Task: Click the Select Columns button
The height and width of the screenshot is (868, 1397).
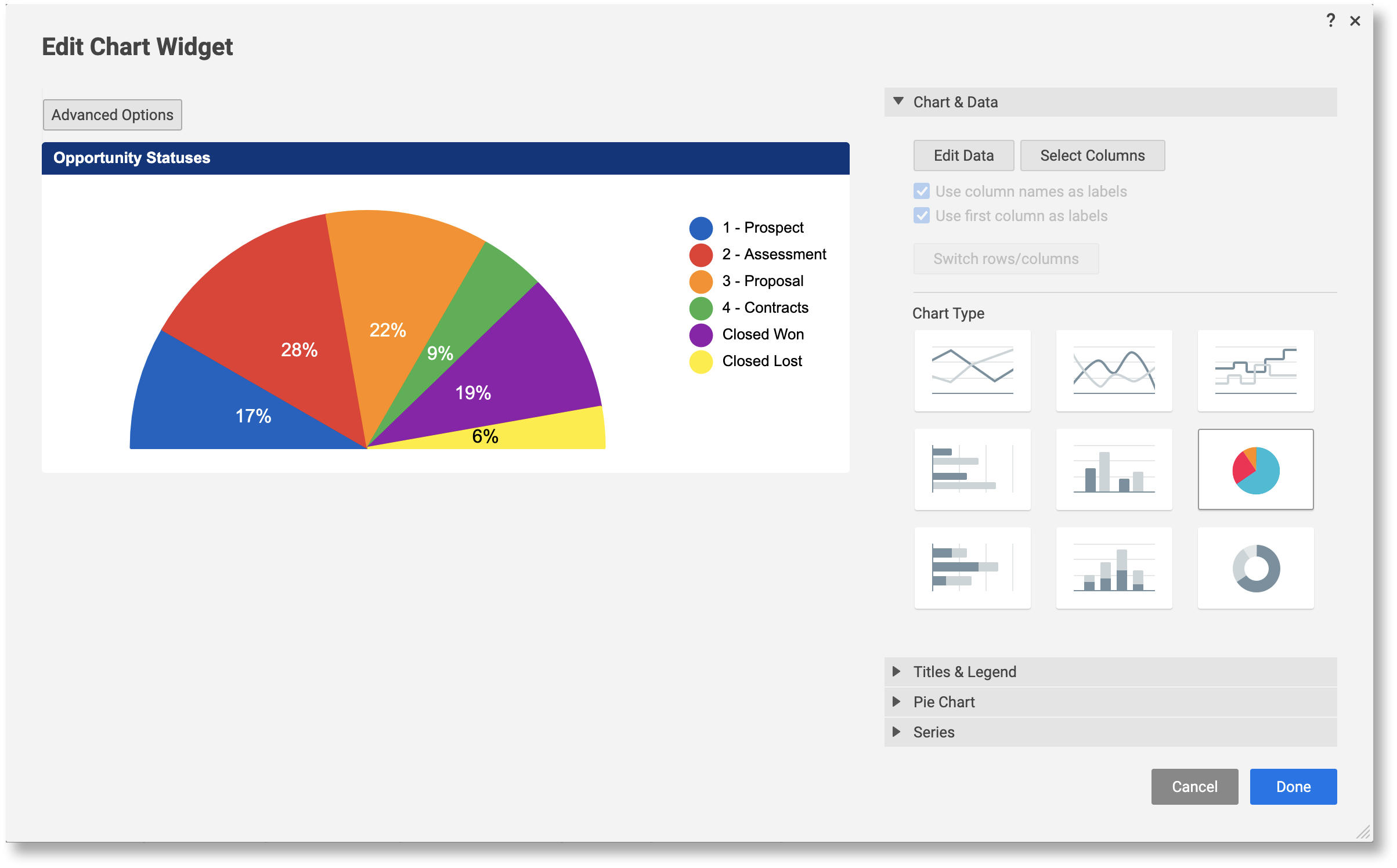Action: point(1091,155)
